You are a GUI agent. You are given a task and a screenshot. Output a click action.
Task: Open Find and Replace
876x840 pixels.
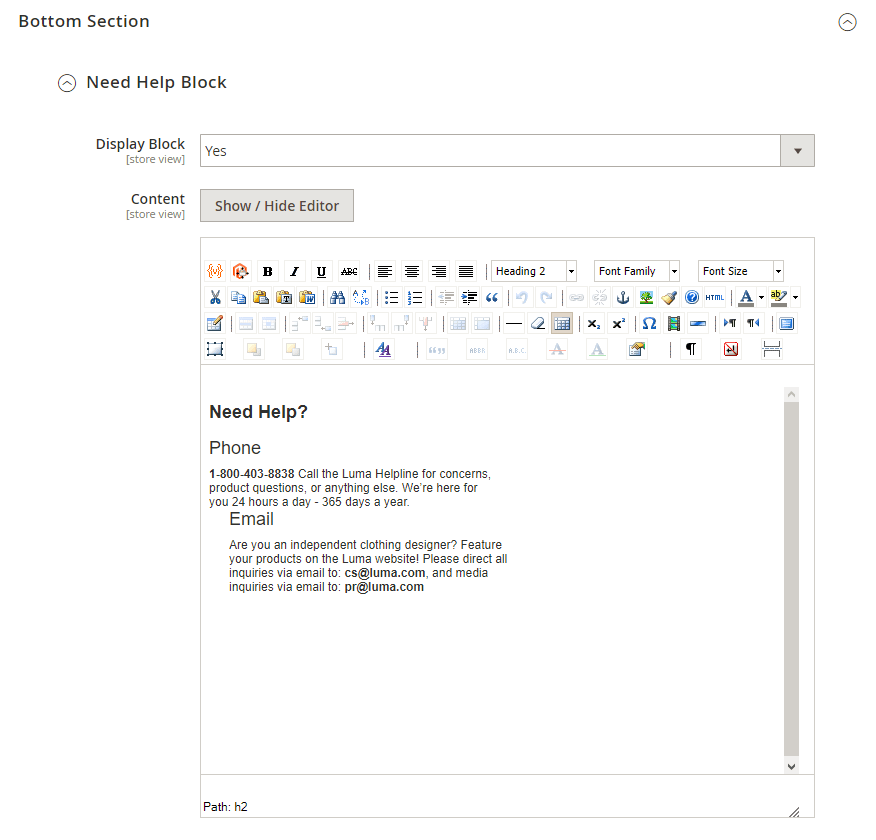click(361, 297)
